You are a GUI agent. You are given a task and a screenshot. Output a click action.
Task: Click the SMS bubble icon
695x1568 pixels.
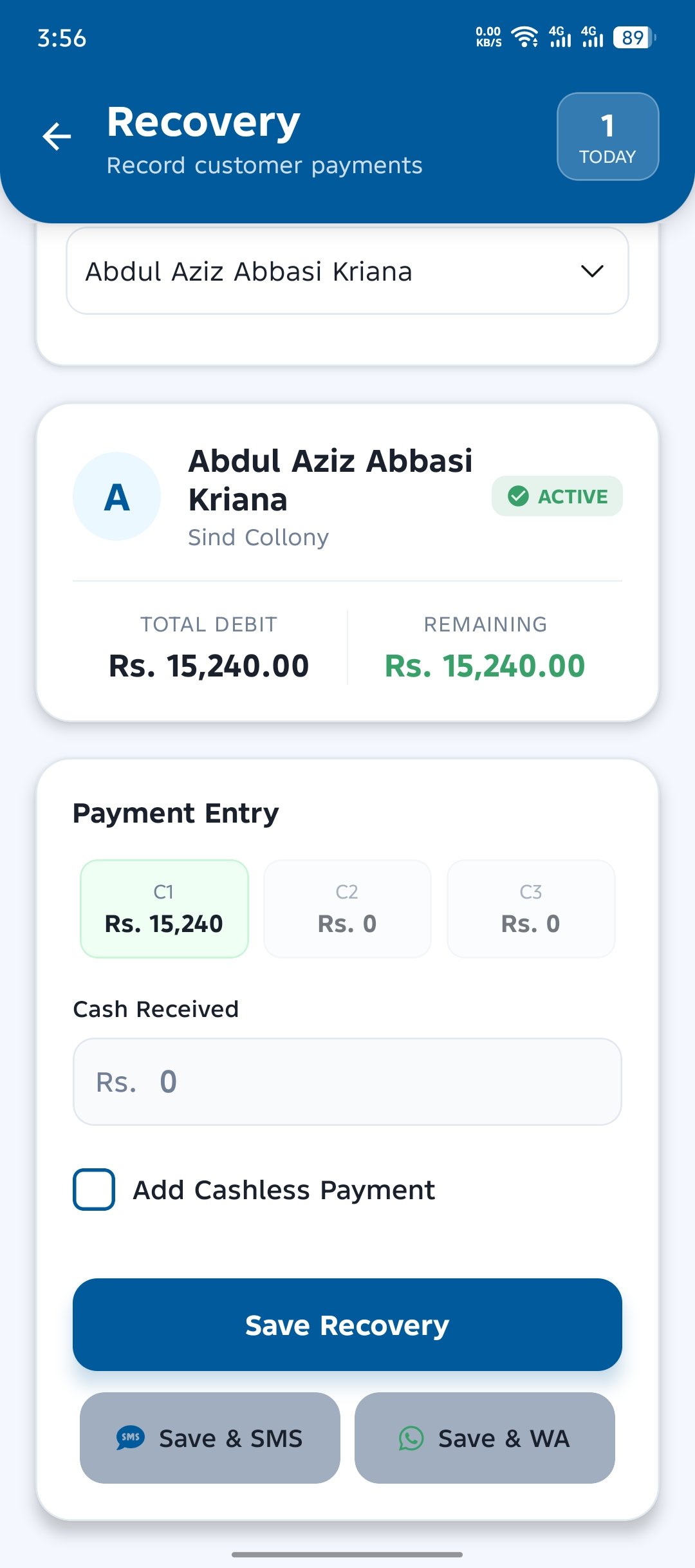point(130,1437)
